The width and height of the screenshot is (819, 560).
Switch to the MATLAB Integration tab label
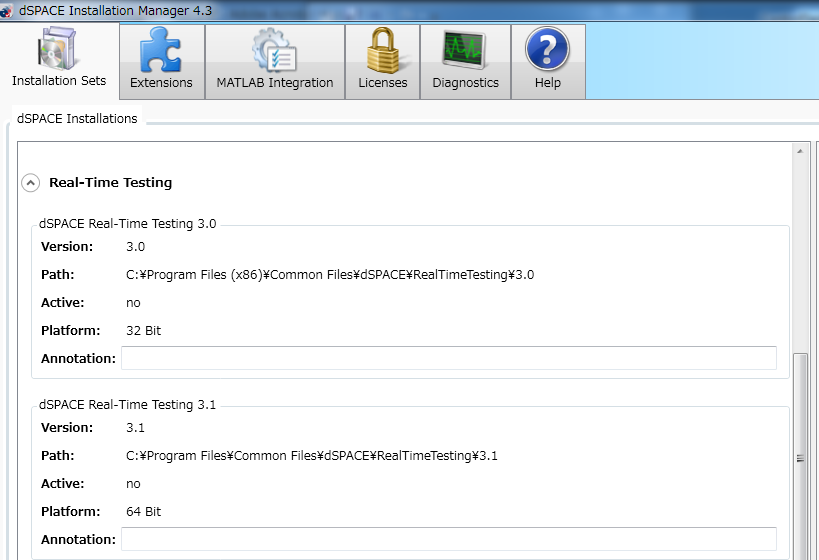275,83
